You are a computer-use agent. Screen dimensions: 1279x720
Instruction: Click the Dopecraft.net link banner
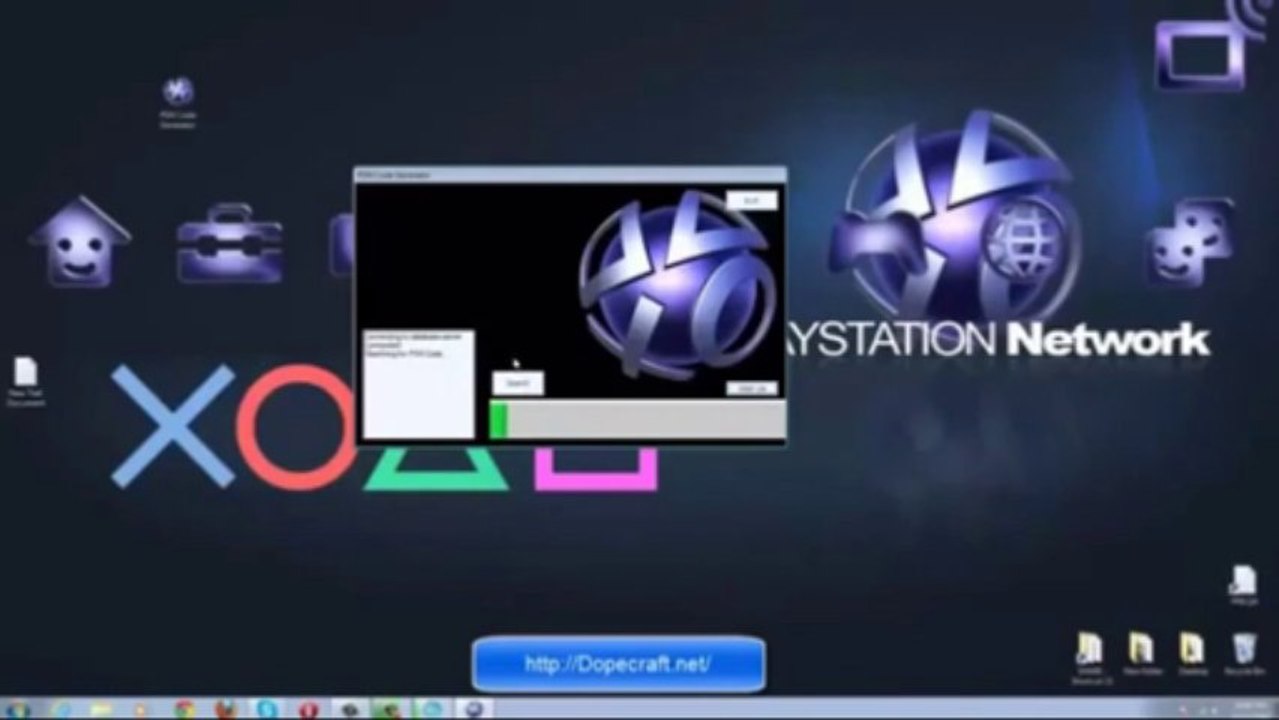click(618, 664)
